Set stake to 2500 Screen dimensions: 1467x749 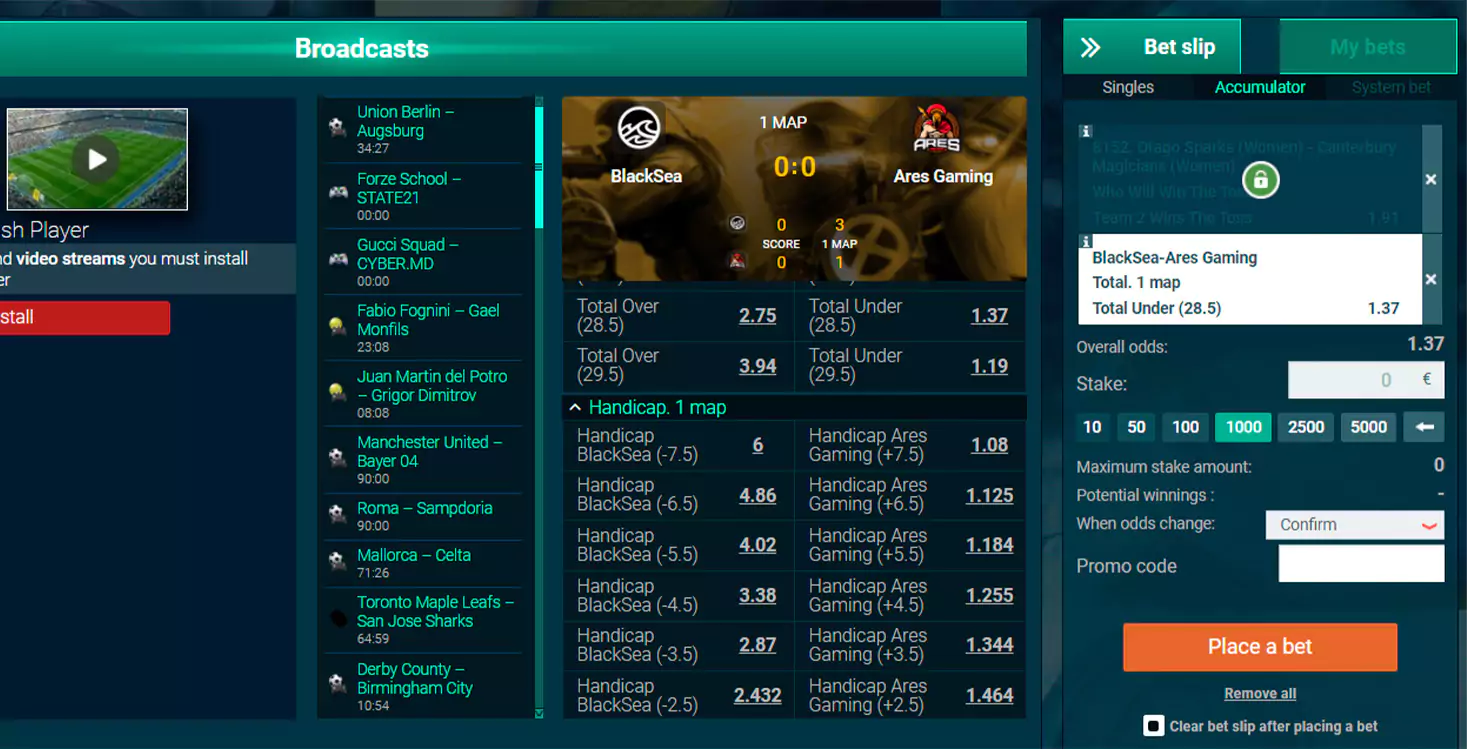tap(1306, 427)
